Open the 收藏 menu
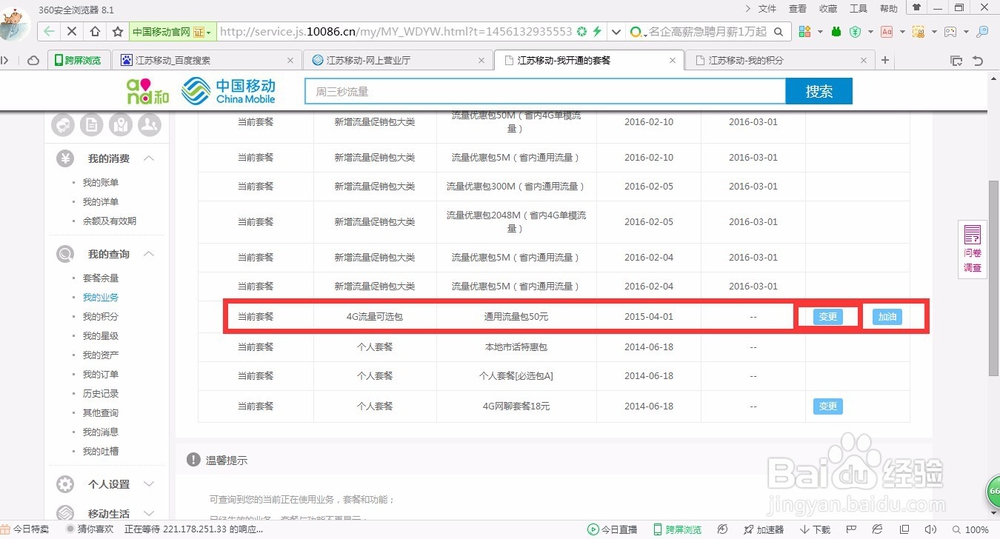This screenshot has height=539, width=1000. point(828,8)
